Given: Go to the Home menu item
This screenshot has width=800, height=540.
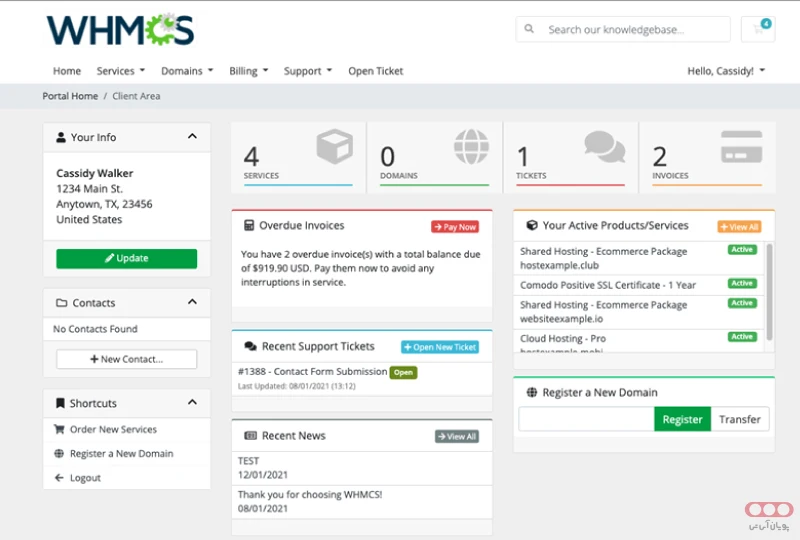Looking at the screenshot, I should [x=67, y=71].
